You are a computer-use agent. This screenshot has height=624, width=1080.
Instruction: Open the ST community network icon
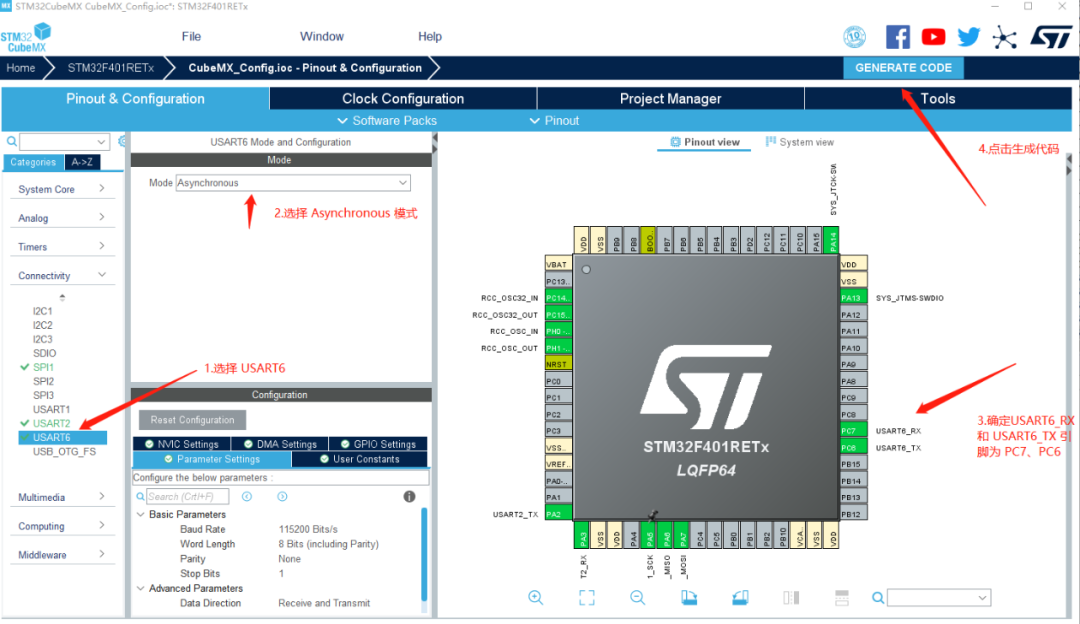pos(1004,37)
